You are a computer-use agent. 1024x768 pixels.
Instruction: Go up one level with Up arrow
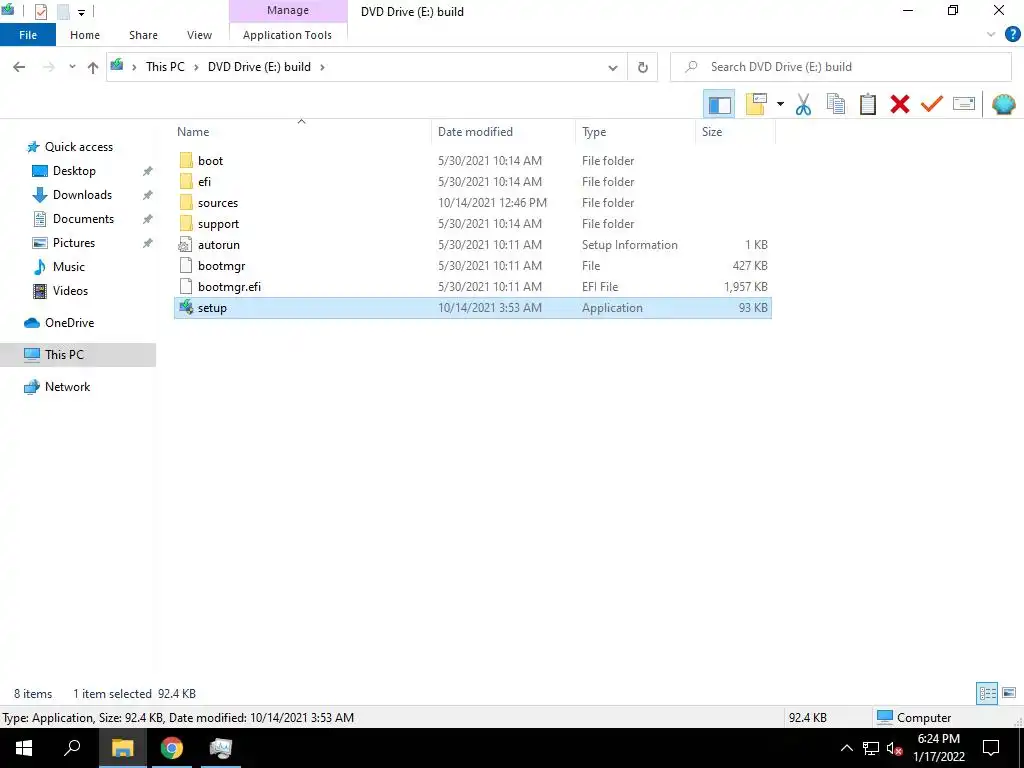93,67
